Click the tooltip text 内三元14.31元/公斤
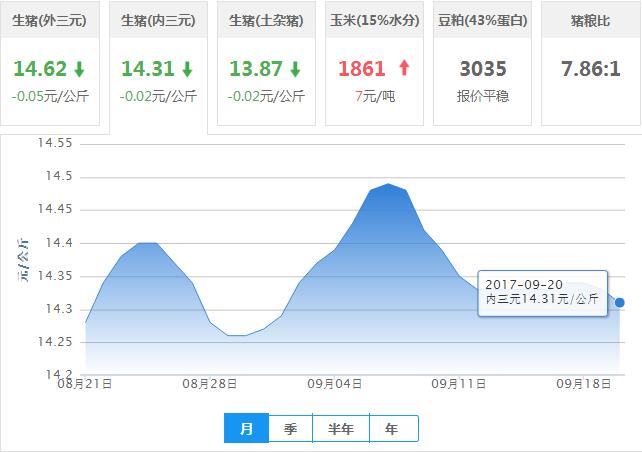642x452 pixels. [x=542, y=299]
